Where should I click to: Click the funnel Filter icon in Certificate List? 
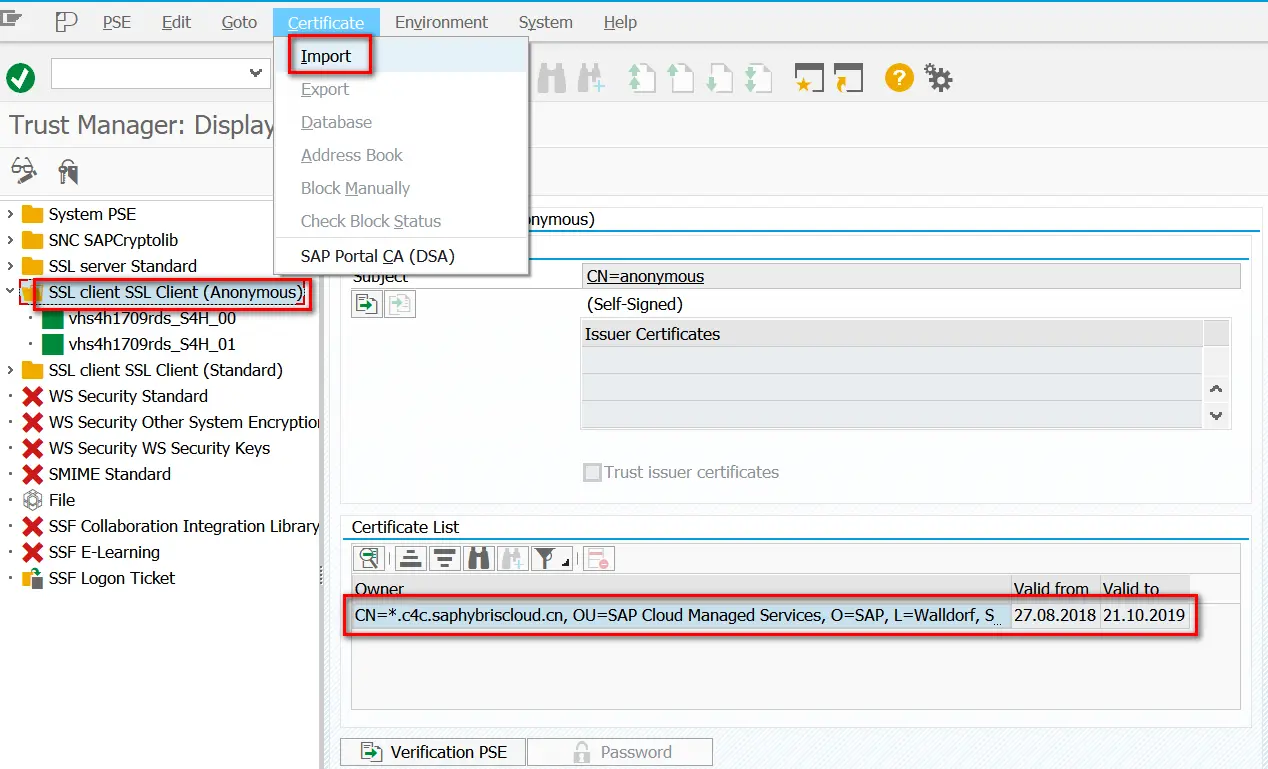(x=550, y=558)
